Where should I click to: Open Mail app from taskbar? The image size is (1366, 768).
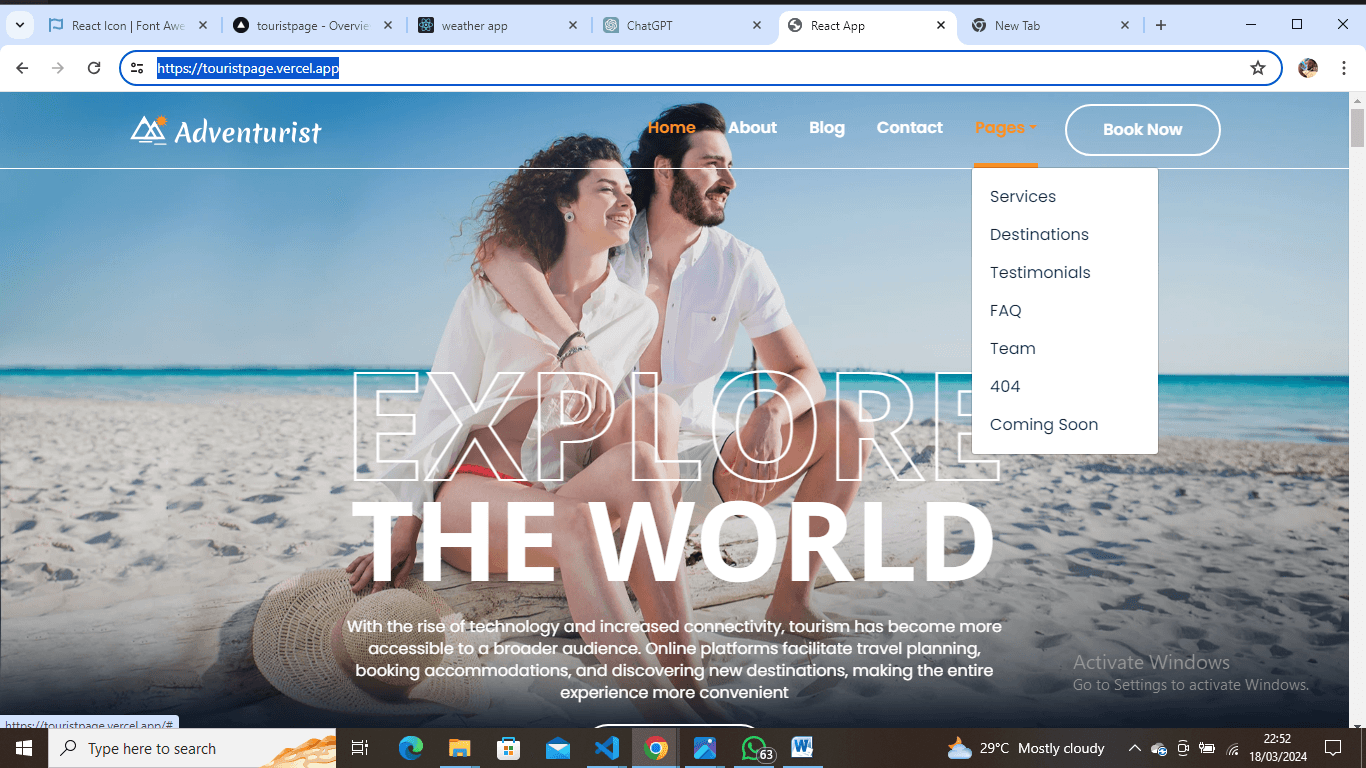click(x=558, y=748)
